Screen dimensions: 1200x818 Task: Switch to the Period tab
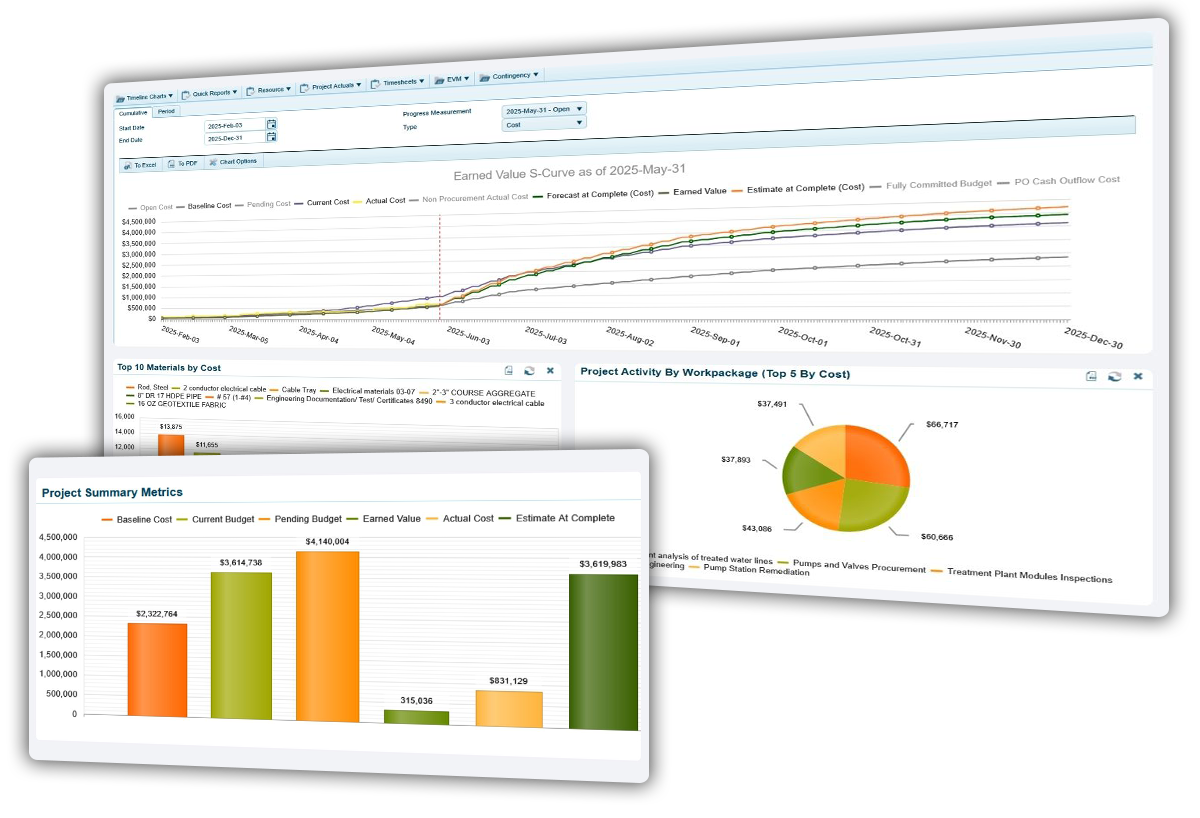[166, 111]
